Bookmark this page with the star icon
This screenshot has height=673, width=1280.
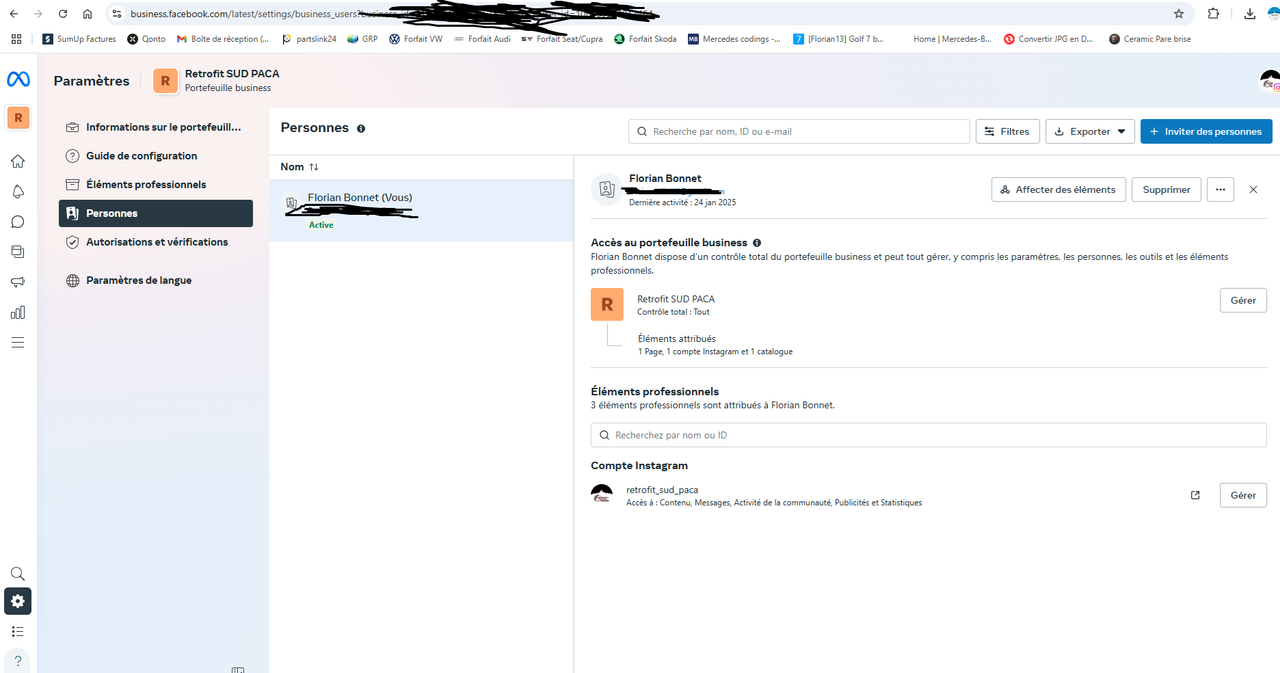coord(1179,14)
